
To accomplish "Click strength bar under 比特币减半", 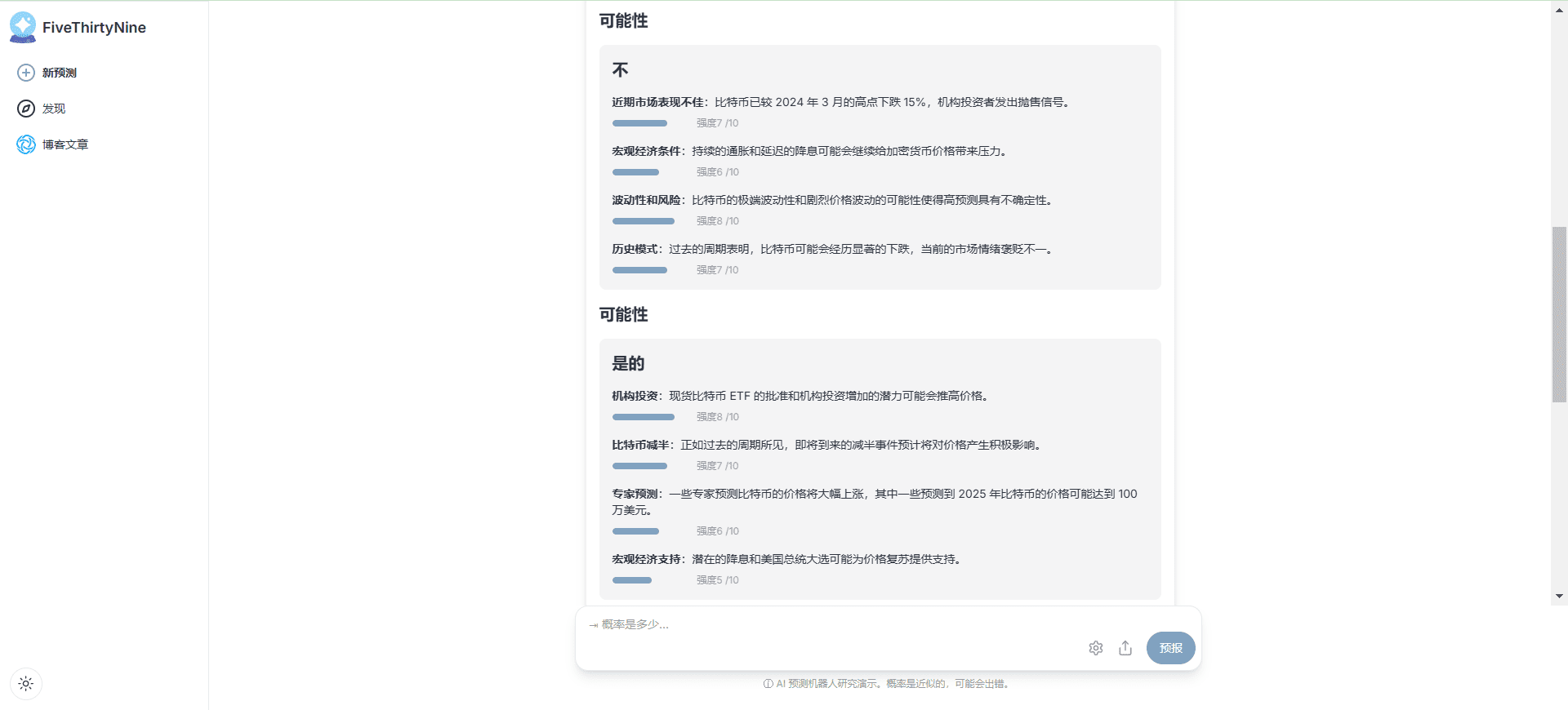I will click(639, 466).
